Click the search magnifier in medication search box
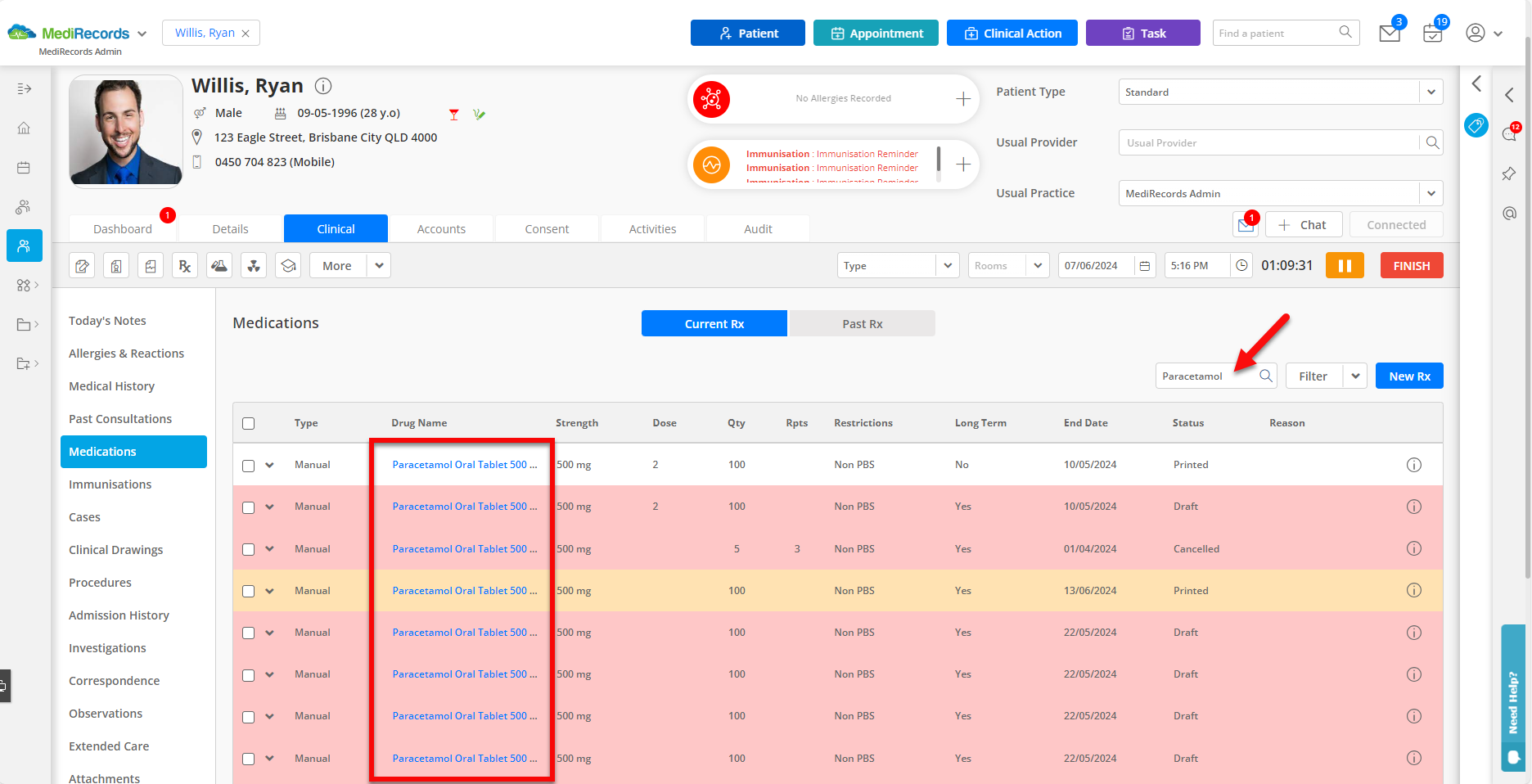 click(1265, 376)
